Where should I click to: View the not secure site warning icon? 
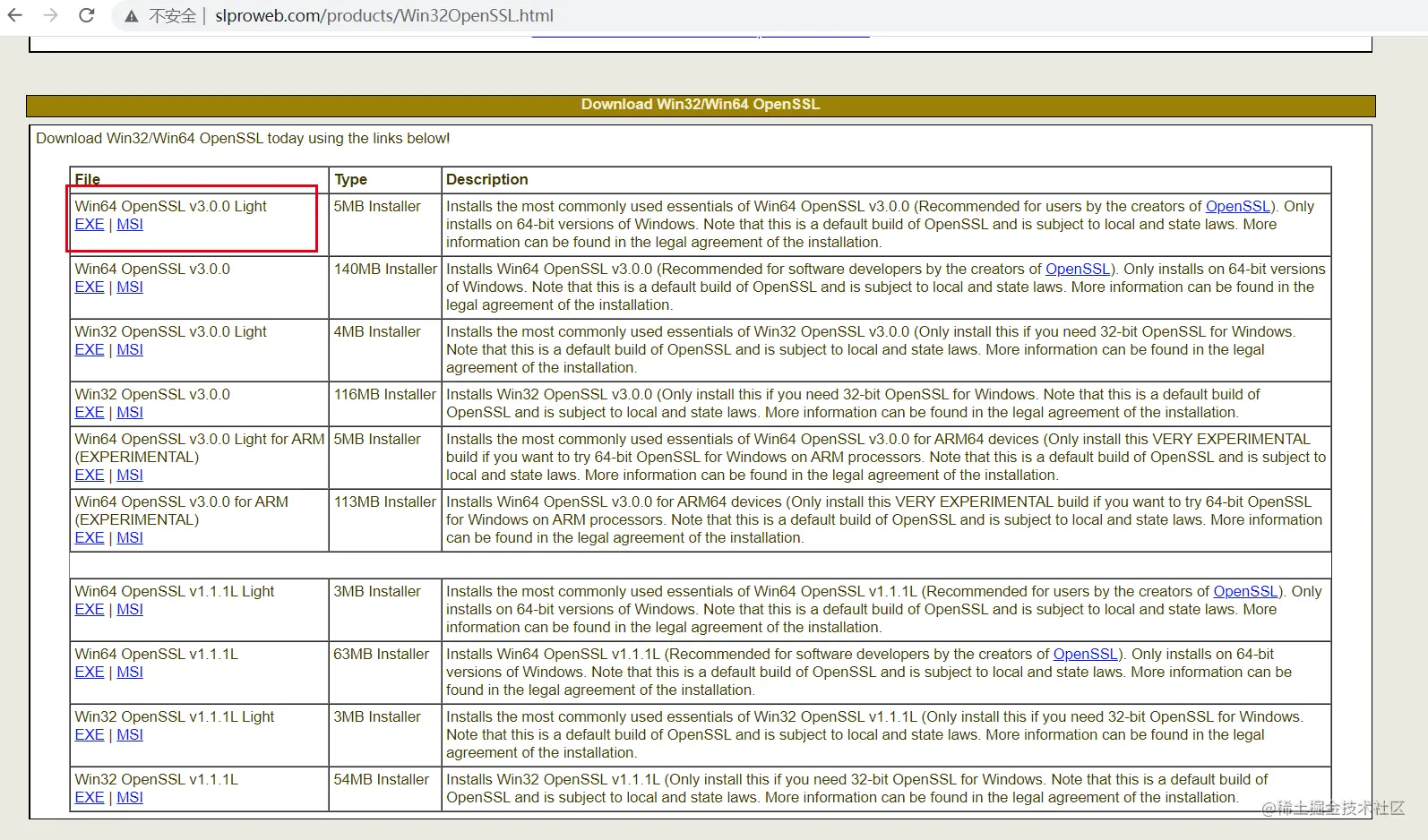(132, 16)
